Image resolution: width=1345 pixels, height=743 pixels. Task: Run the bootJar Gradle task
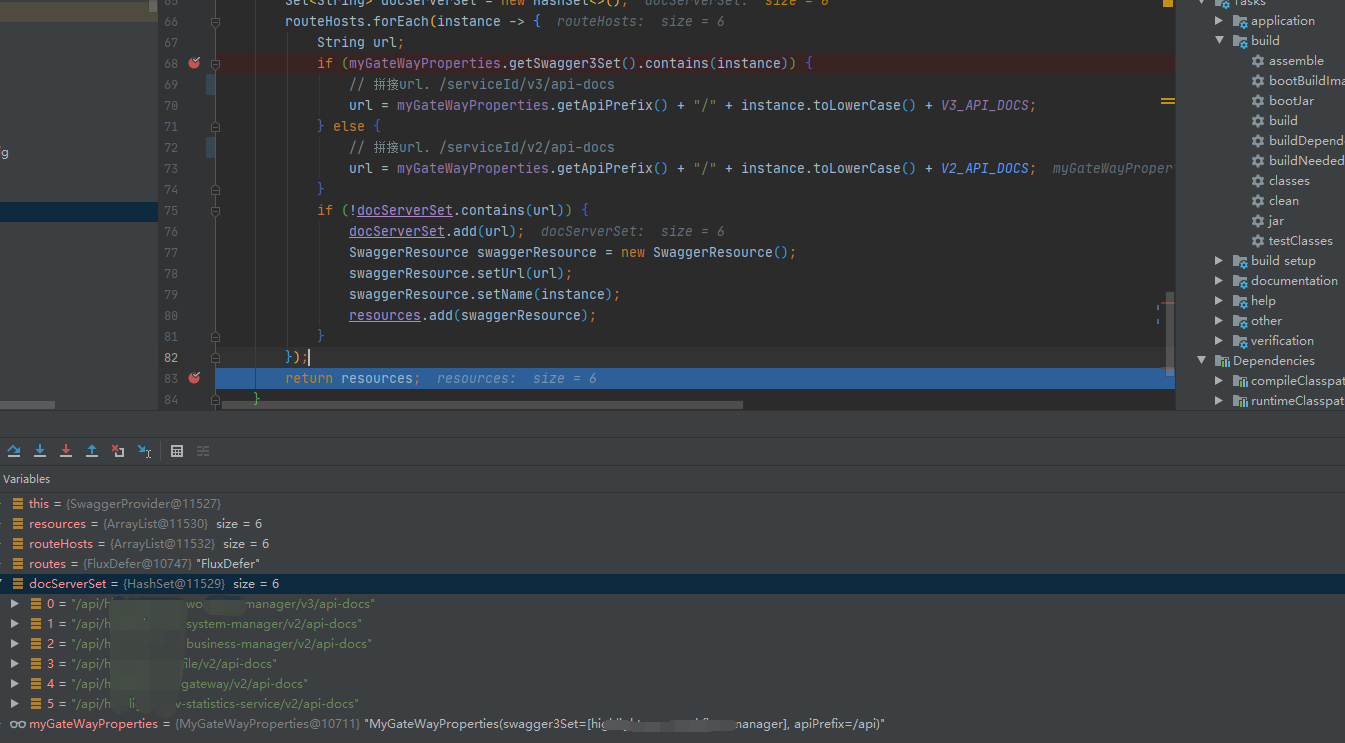click(x=1291, y=101)
